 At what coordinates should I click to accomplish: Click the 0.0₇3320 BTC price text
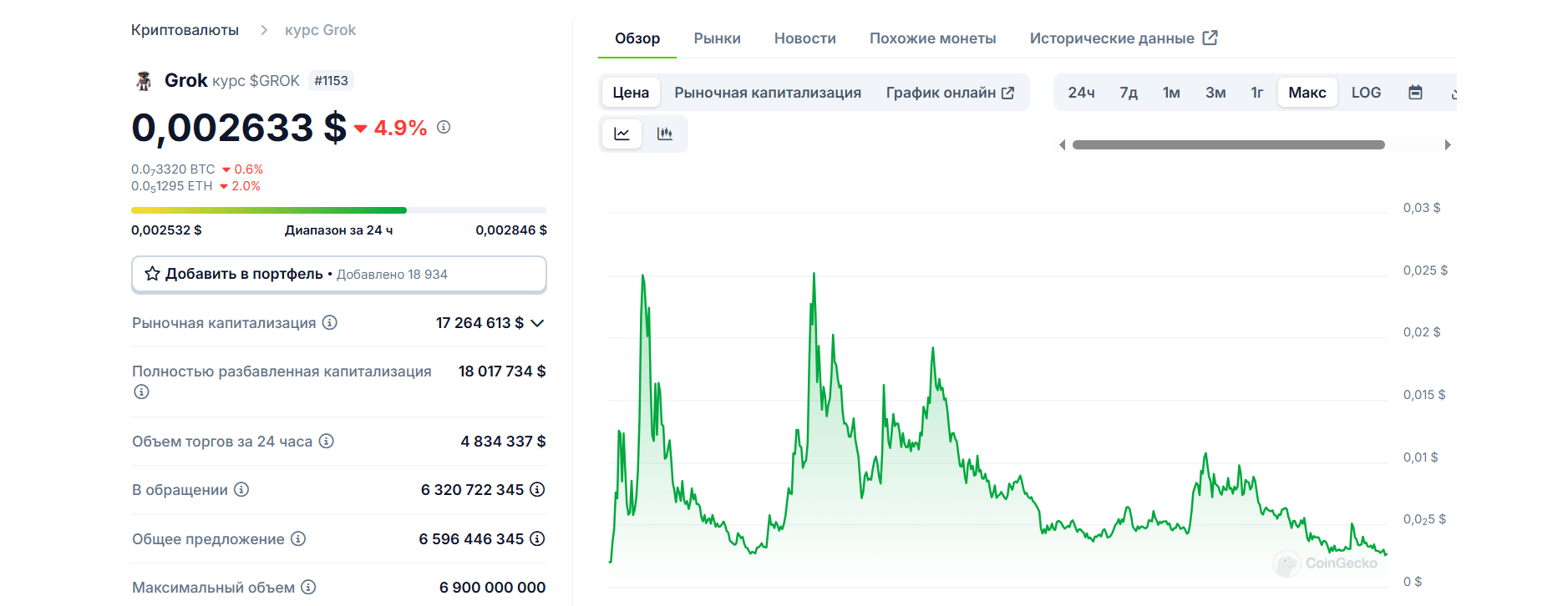173,169
